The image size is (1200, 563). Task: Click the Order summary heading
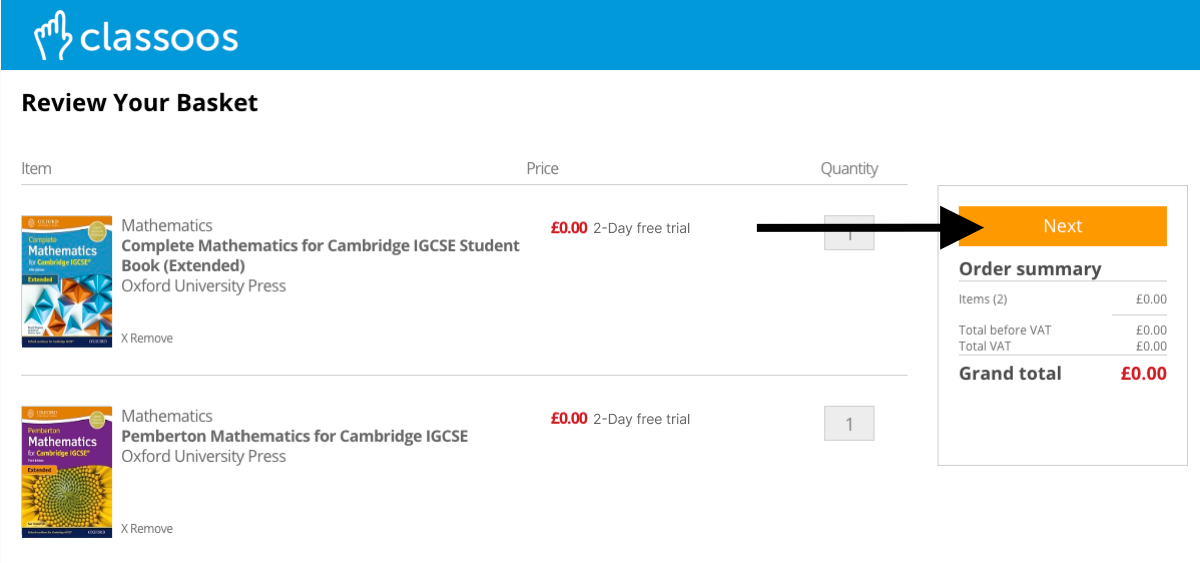coord(1030,269)
